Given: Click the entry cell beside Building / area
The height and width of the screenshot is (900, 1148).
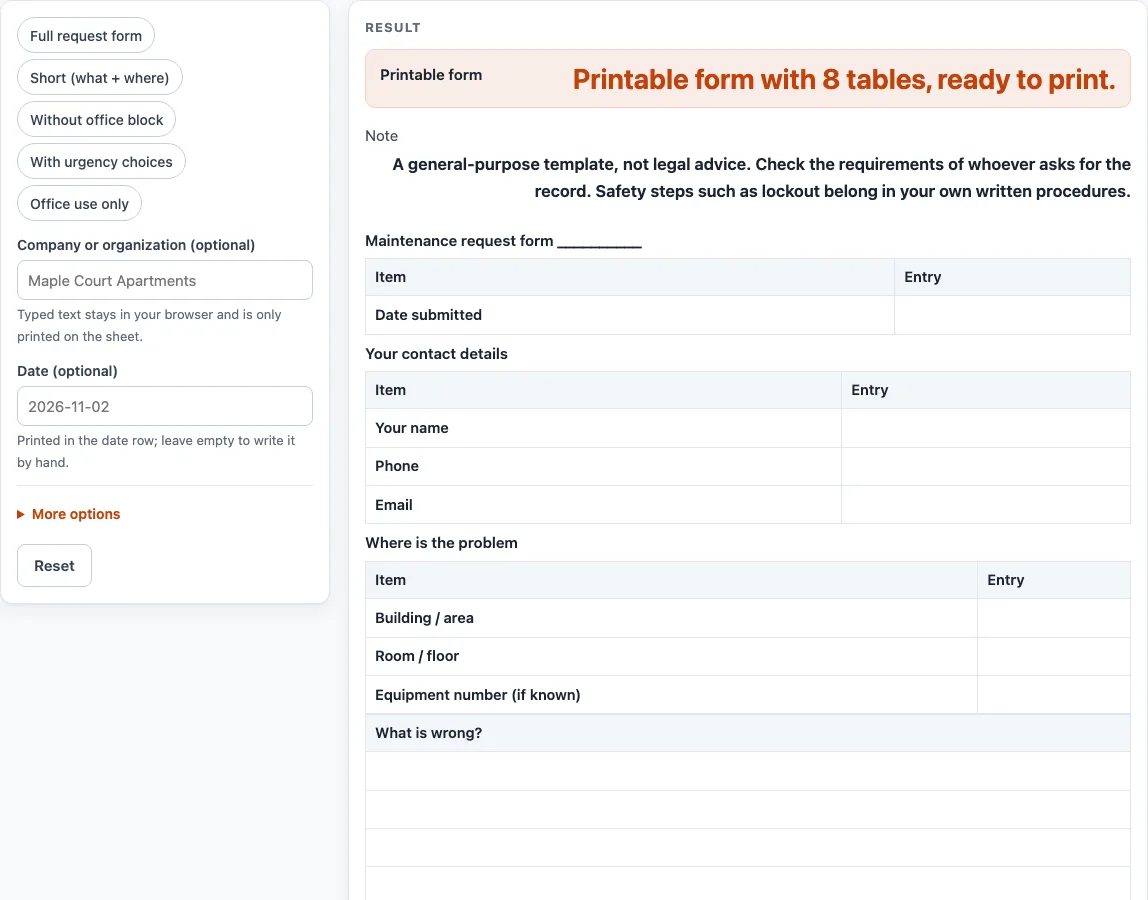Looking at the screenshot, I should click(x=1054, y=618).
